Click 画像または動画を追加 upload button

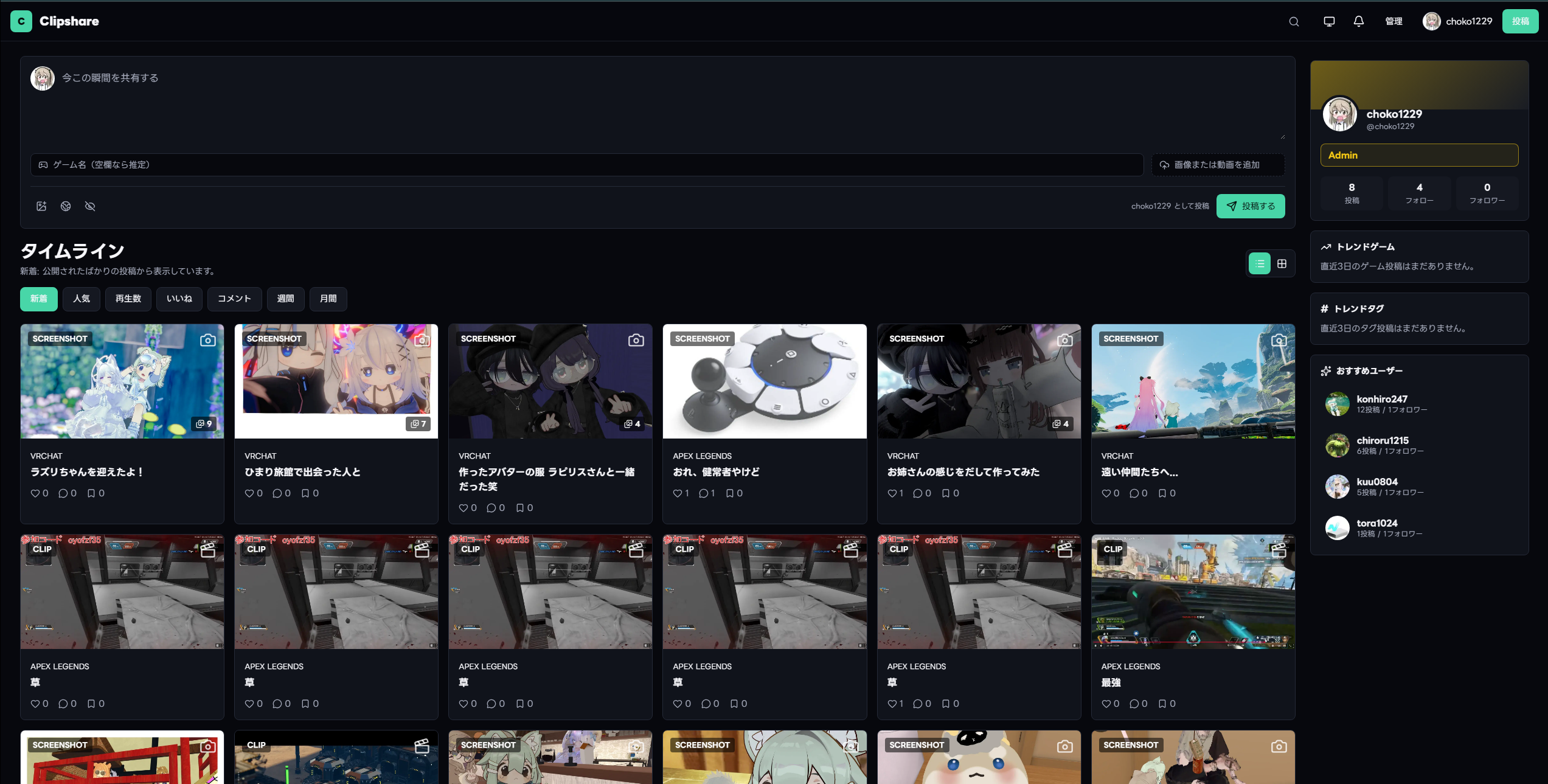(x=1218, y=165)
